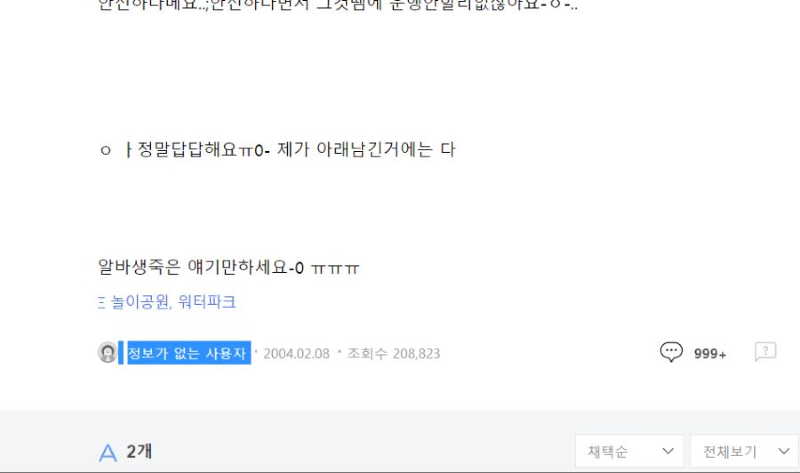
Task: Select the highlighted 정보가 없는 사용자 name
Action: coord(187,353)
